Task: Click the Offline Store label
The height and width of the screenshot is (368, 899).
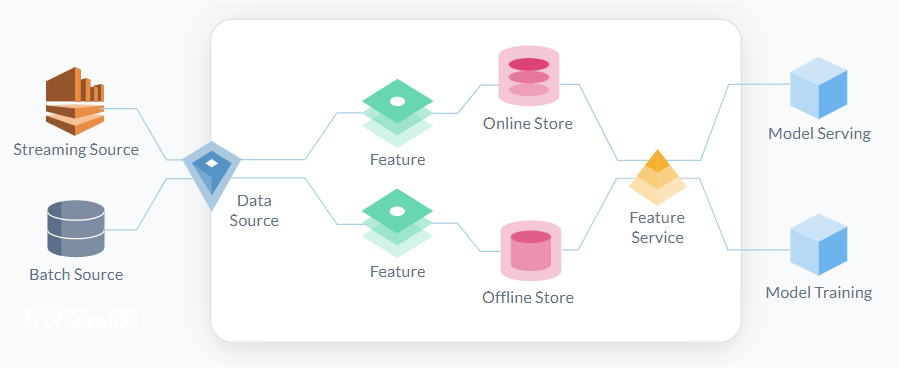Action: 528,297
